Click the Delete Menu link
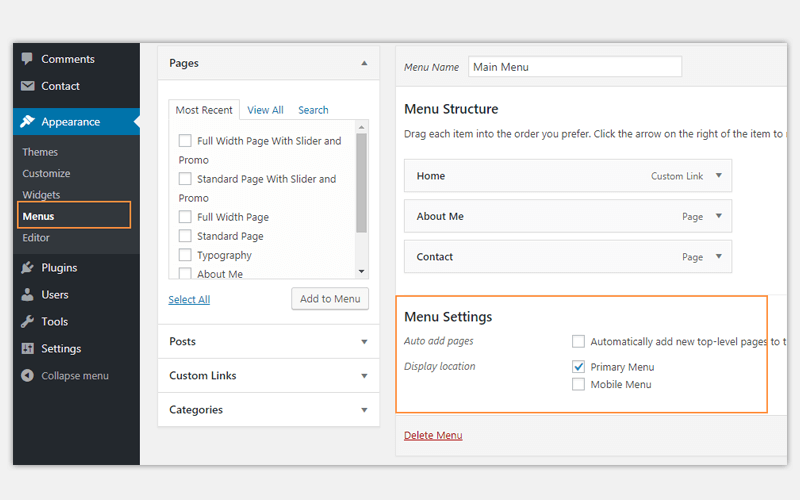800x500 pixels. [x=433, y=435]
